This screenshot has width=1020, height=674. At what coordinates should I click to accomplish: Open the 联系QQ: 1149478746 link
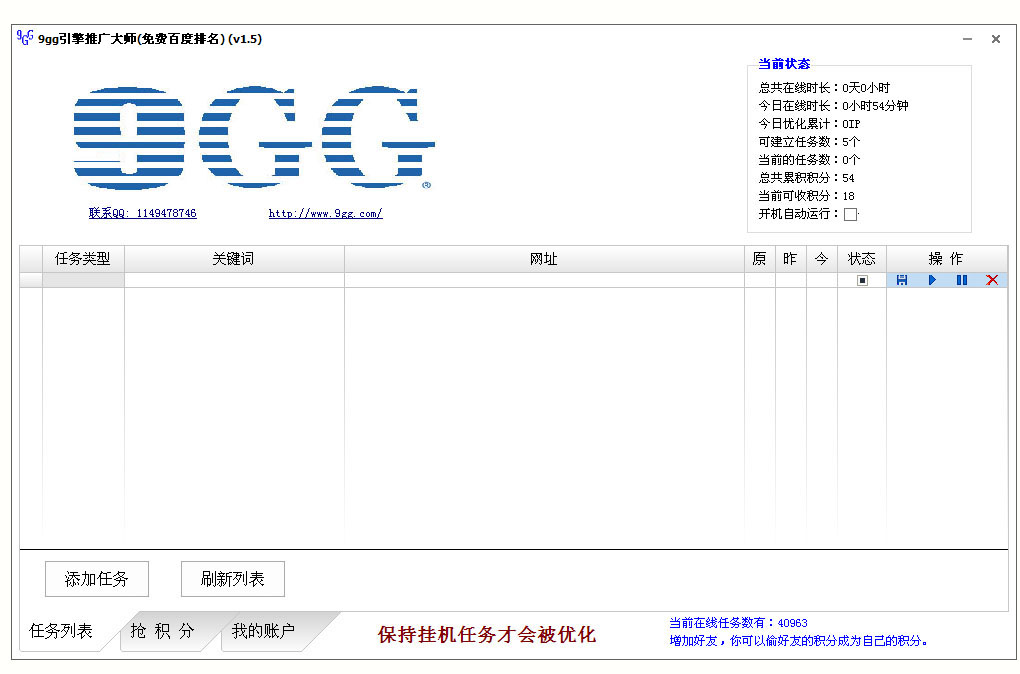[x=142, y=213]
